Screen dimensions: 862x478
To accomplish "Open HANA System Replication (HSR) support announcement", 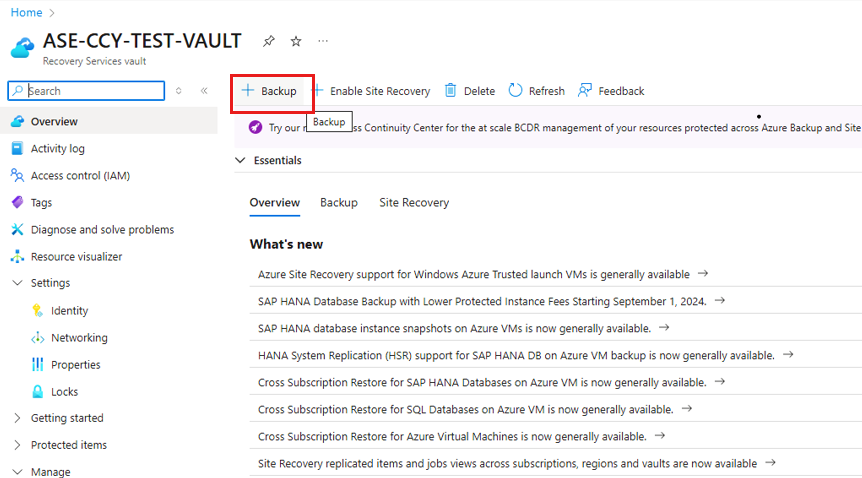I will point(516,355).
